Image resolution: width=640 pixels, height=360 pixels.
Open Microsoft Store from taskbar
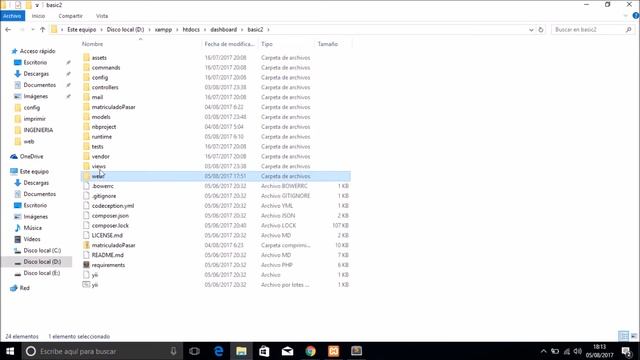(264, 351)
